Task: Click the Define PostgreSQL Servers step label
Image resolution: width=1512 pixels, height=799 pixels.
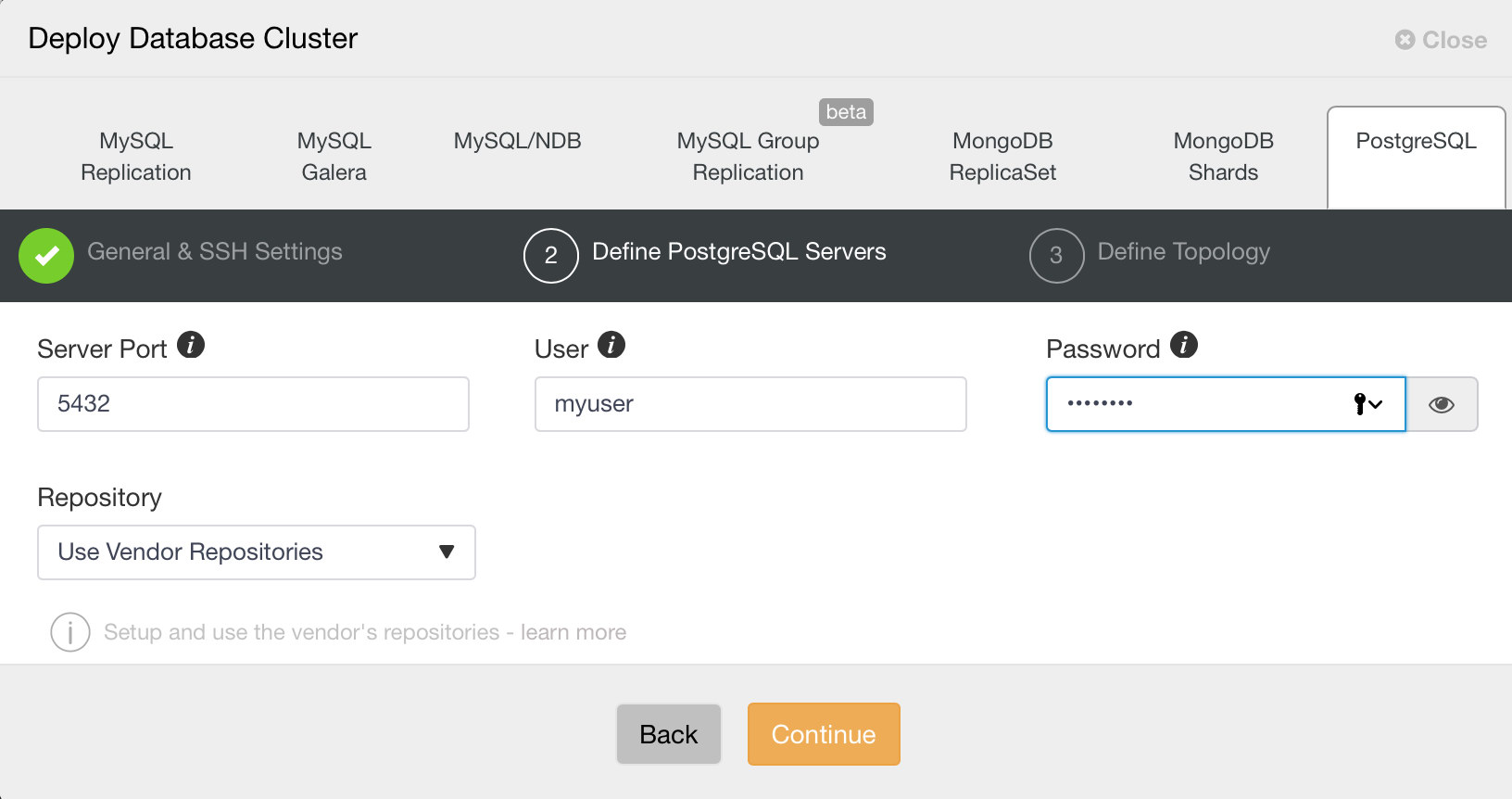Action: (x=739, y=251)
